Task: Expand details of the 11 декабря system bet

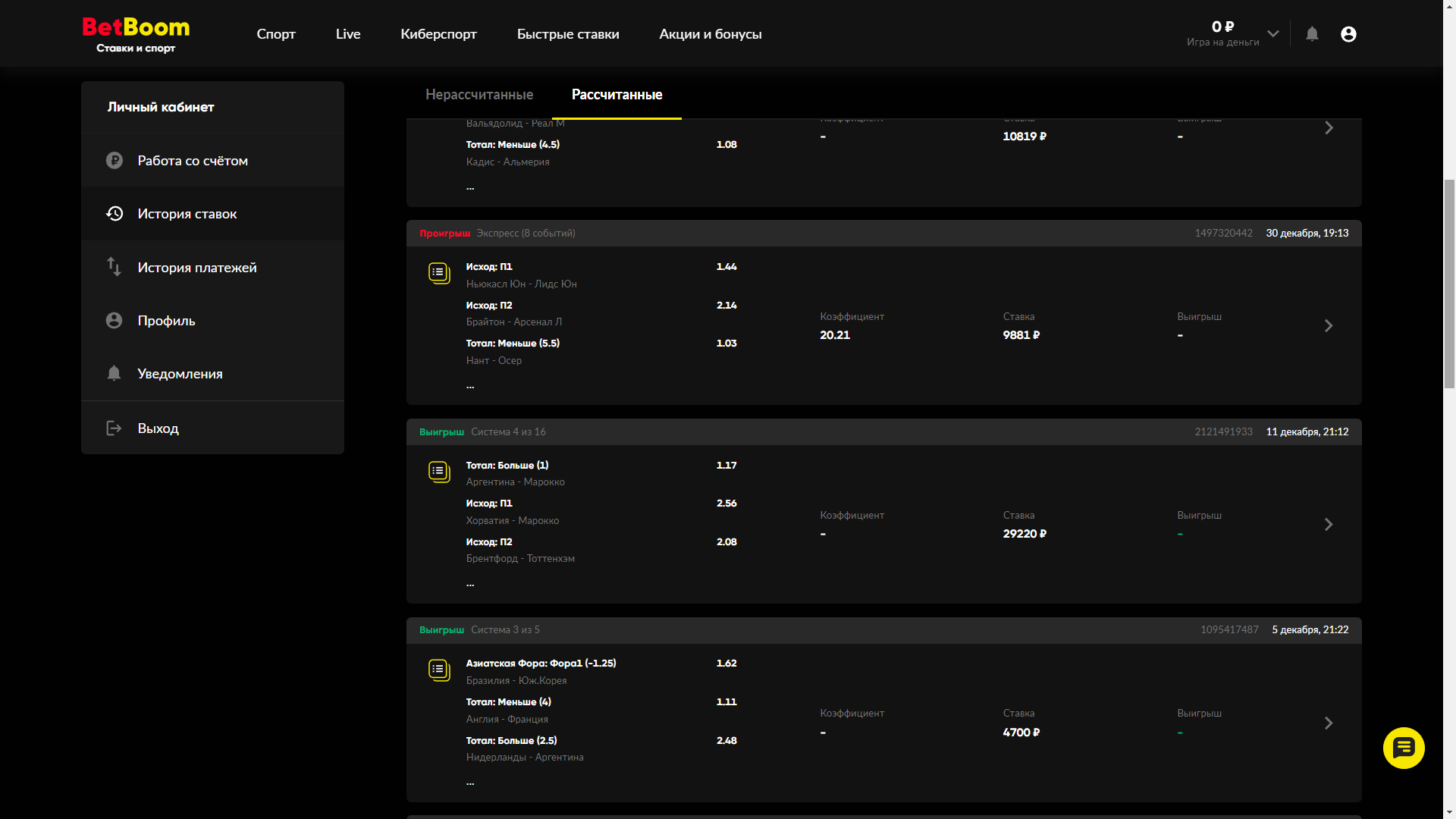Action: (x=1329, y=525)
